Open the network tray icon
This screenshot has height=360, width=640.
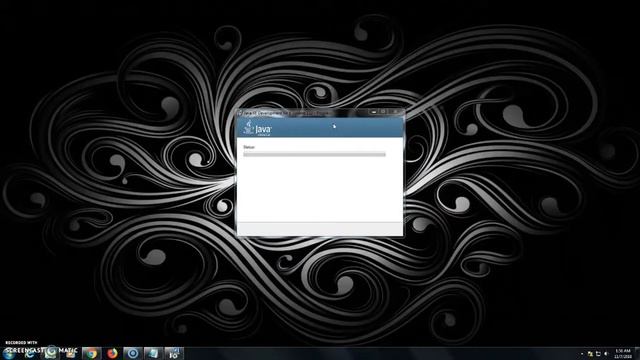598,353
